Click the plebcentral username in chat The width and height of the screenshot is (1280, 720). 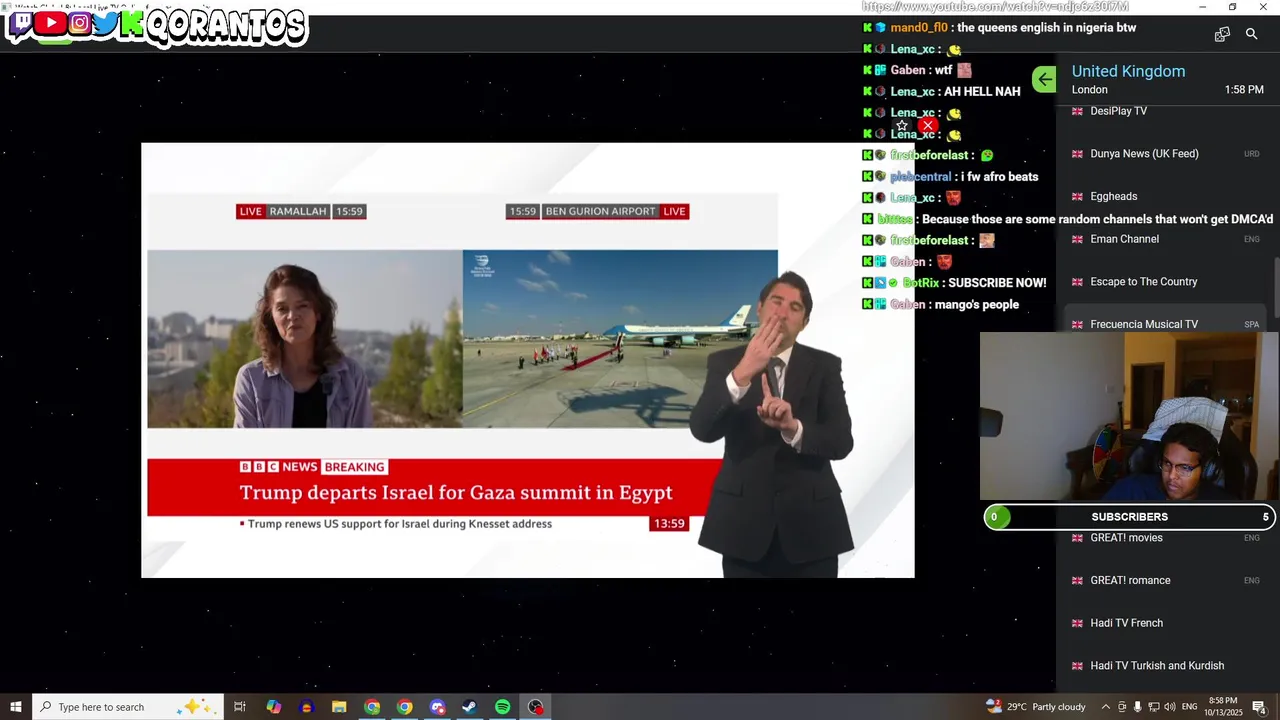[920, 177]
